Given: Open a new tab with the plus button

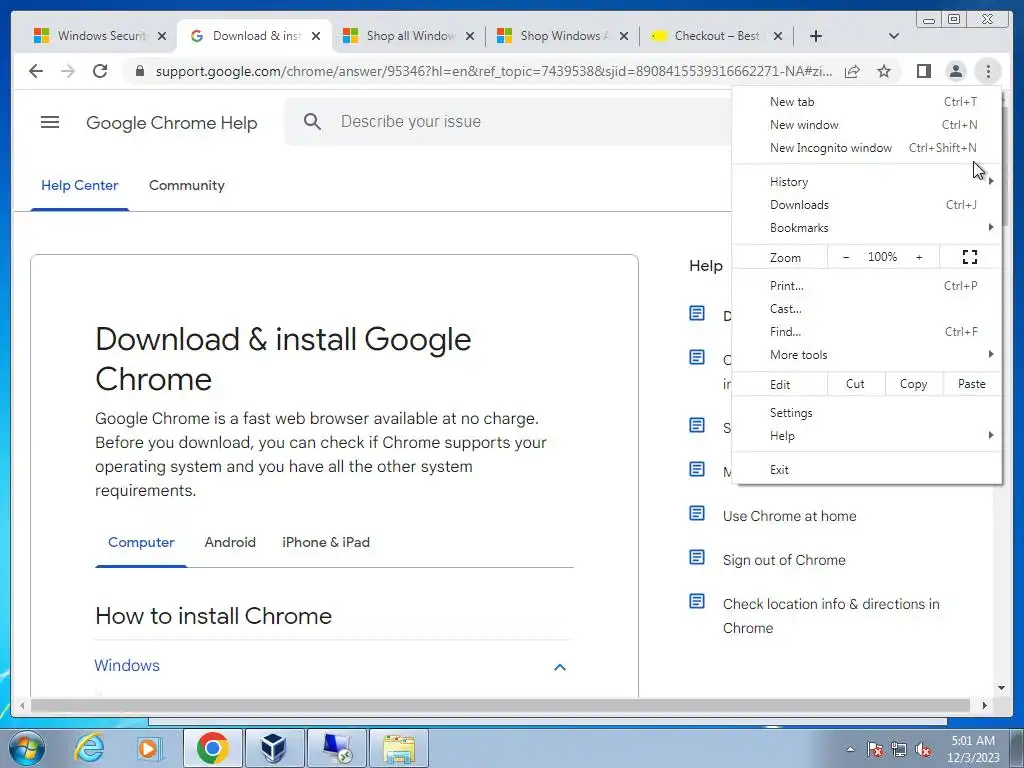Looking at the screenshot, I should tap(816, 36).
